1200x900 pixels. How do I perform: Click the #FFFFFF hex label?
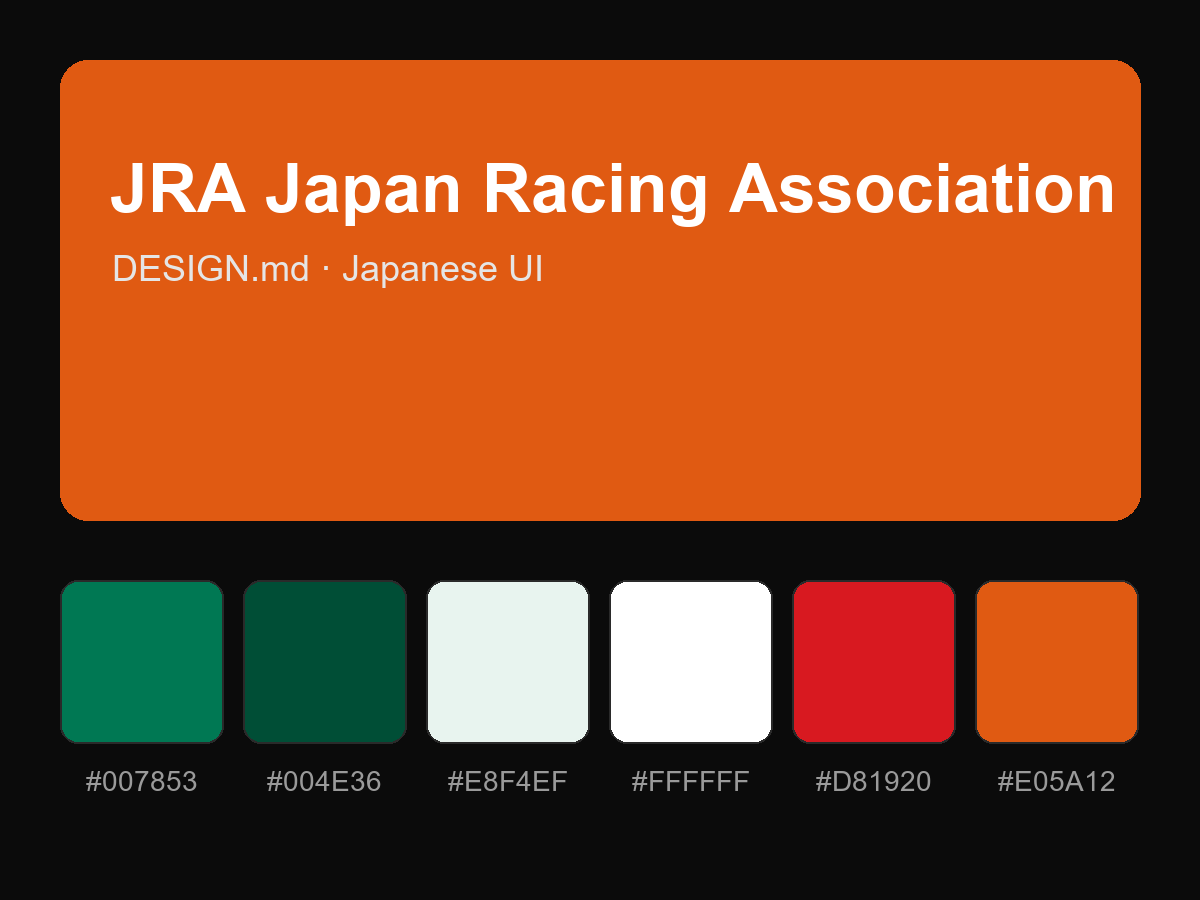691,782
